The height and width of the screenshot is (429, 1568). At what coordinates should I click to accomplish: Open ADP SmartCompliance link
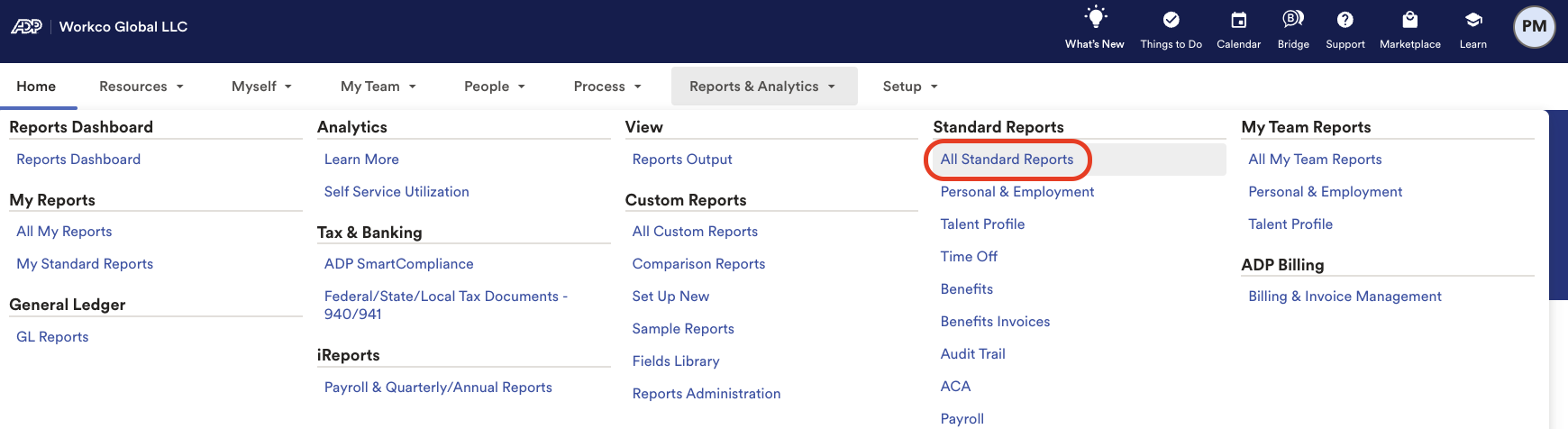398,264
